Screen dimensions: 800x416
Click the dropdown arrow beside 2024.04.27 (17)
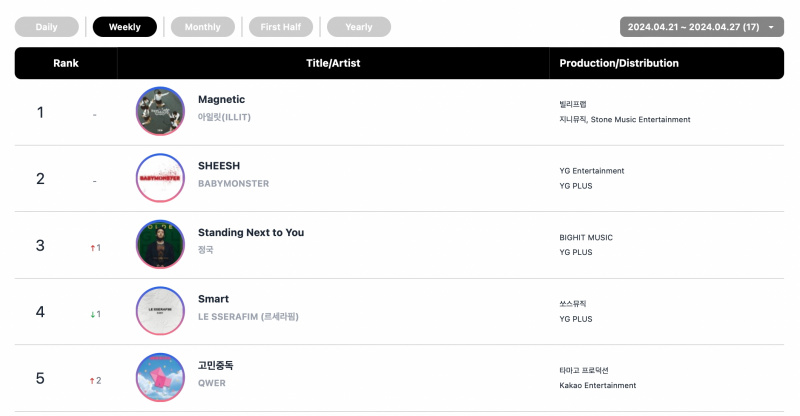coord(771,27)
